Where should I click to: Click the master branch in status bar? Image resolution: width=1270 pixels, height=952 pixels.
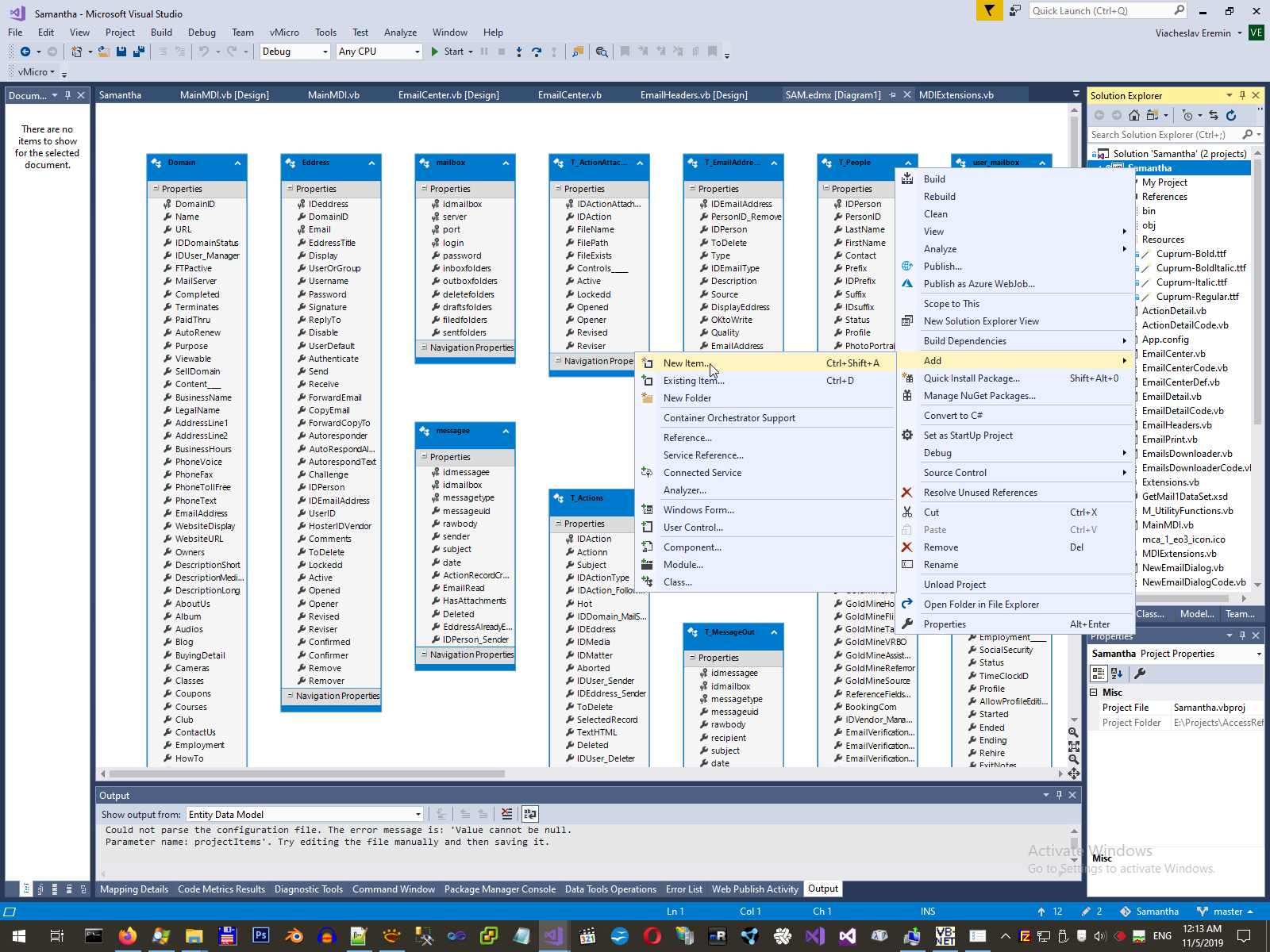point(1225,912)
